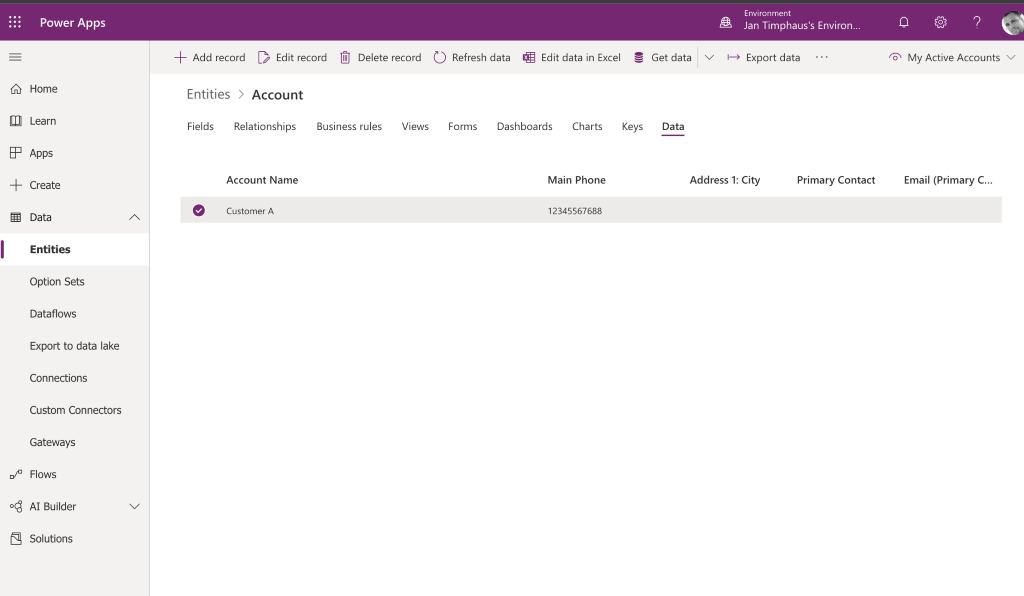
Task: Click the Edit record pencil icon
Action: (x=264, y=57)
